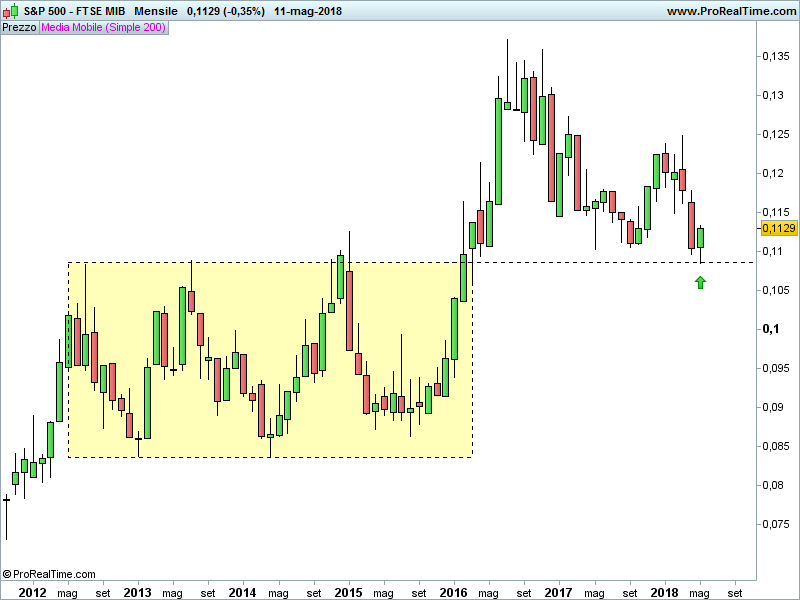Click the © ProRealTime.com copyright text
The width and height of the screenshot is (800, 600).
[x=49, y=574]
